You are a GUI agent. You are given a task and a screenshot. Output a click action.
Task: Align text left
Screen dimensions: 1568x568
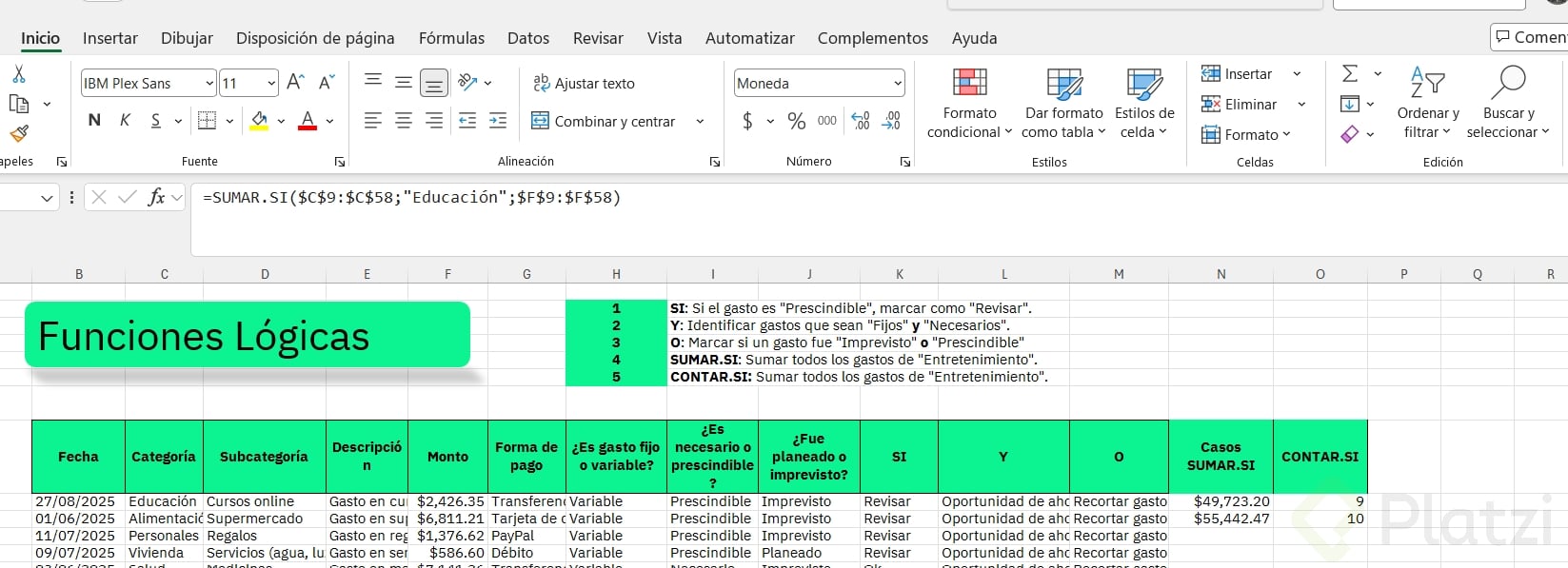[373, 121]
